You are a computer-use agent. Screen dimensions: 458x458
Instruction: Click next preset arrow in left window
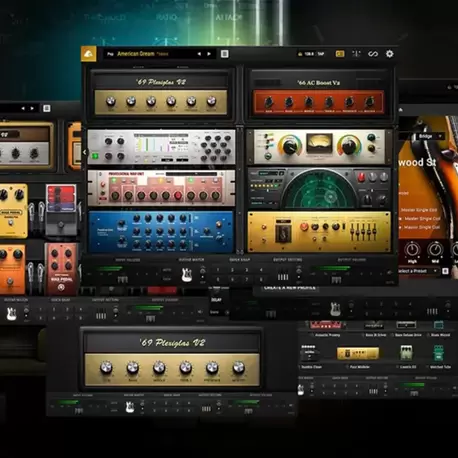[x=32, y=108]
